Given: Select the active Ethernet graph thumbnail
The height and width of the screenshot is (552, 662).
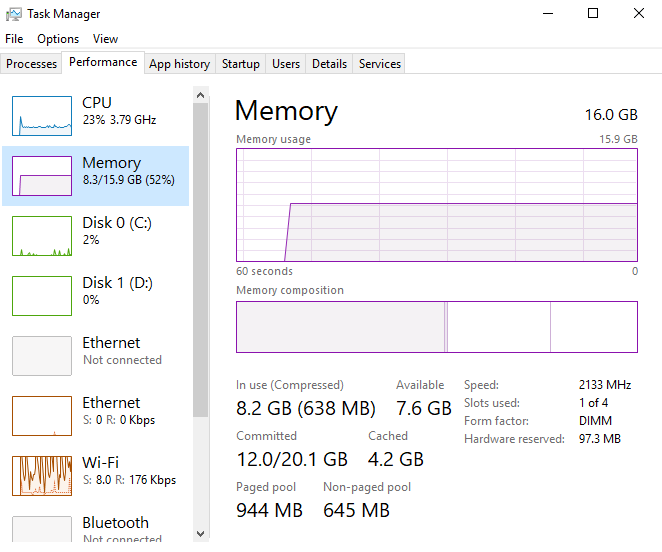Looking at the screenshot, I should (42, 416).
